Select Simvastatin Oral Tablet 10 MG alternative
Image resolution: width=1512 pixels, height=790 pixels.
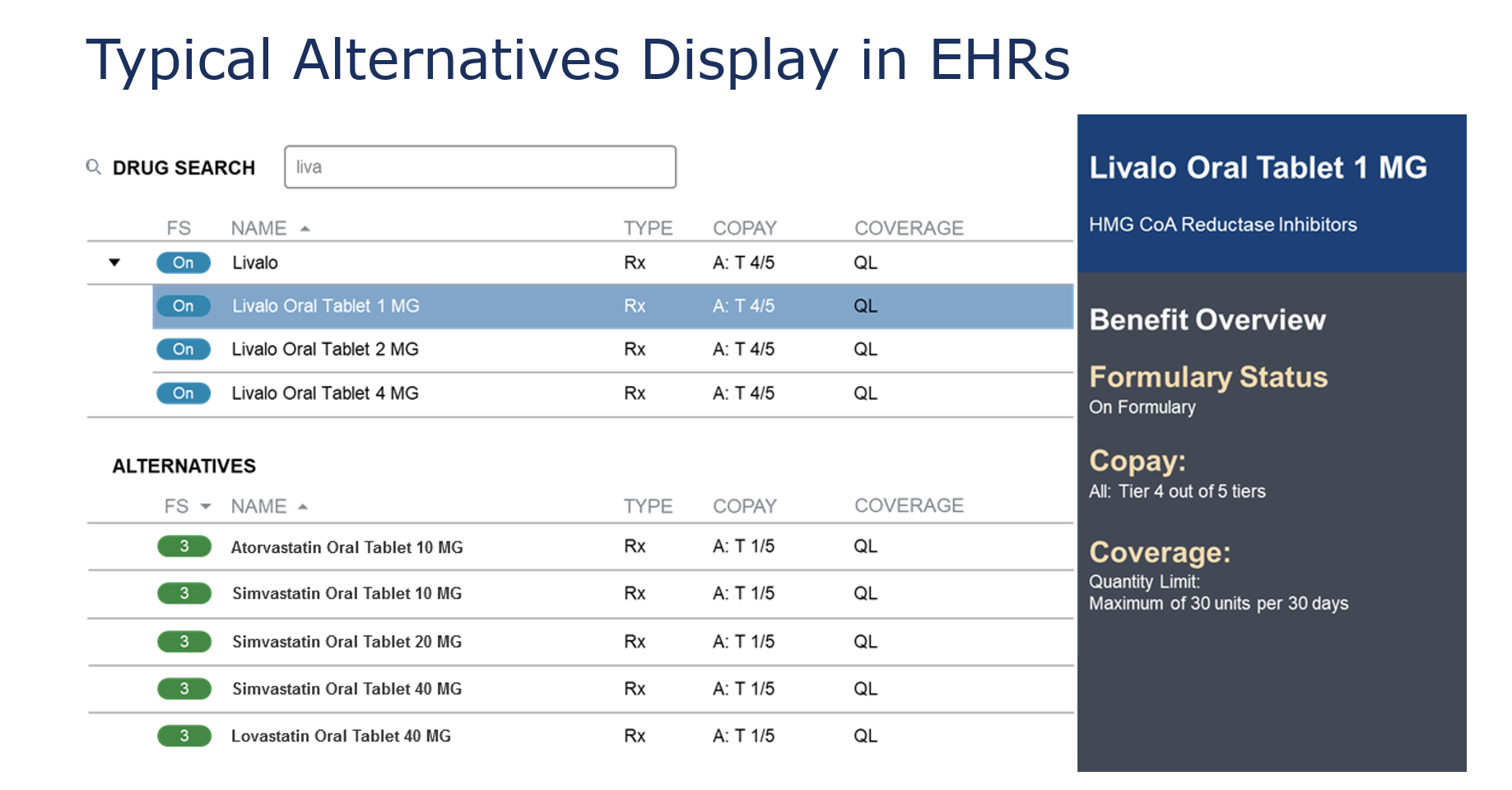(347, 593)
